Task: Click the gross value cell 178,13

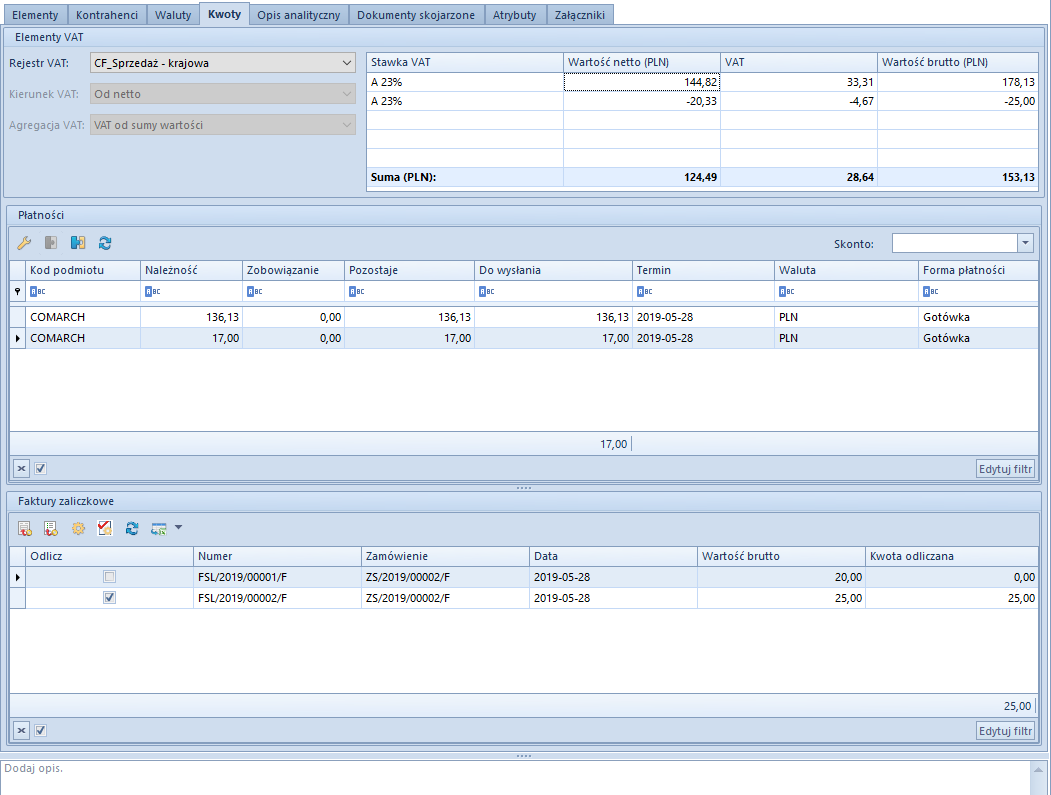Action: click(958, 82)
